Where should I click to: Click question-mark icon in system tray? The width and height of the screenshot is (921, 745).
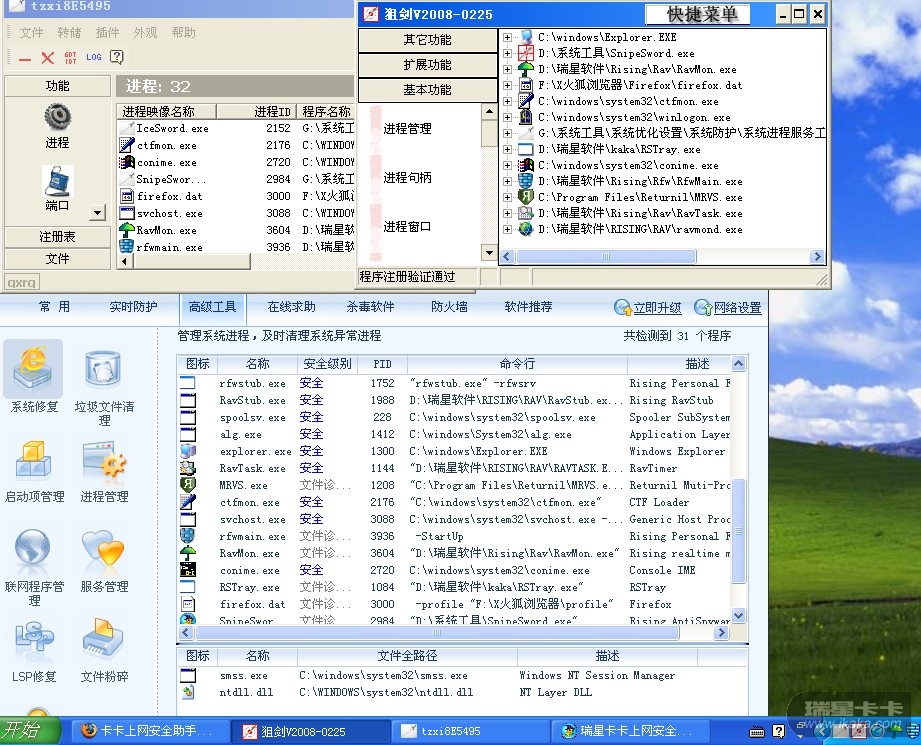tap(778, 731)
